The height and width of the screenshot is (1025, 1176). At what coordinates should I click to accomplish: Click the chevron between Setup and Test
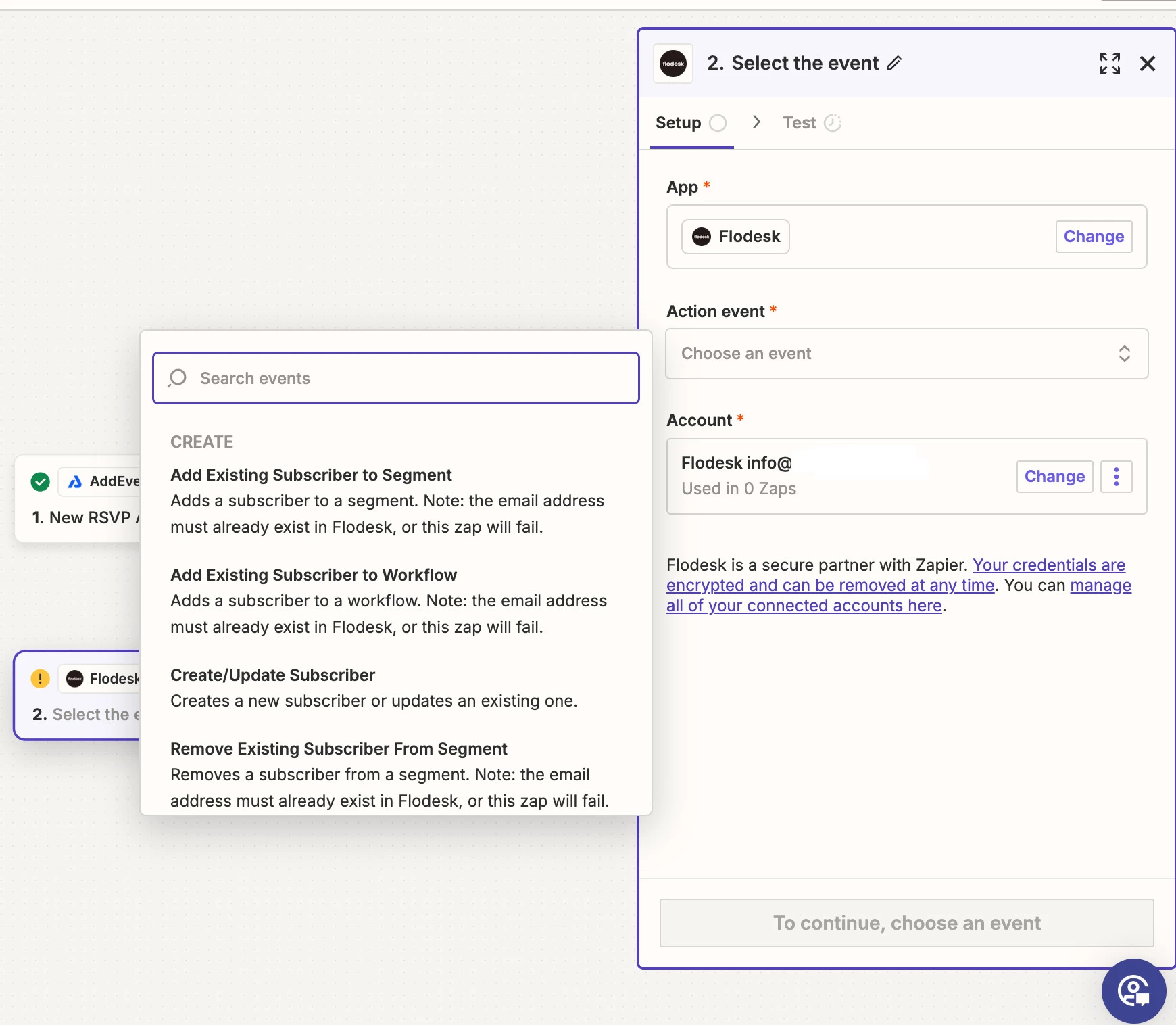click(x=756, y=122)
